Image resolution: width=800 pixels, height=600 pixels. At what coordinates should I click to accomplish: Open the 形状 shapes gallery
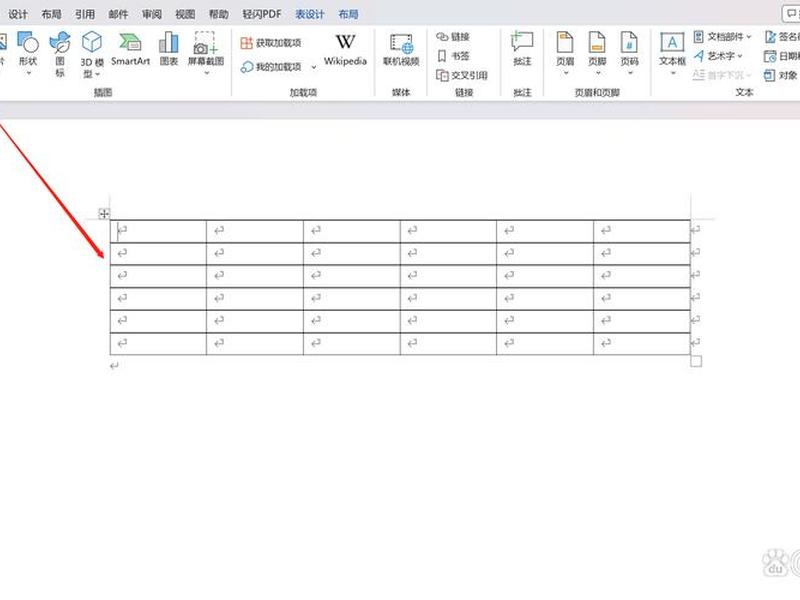pyautogui.click(x=28, y=54)
